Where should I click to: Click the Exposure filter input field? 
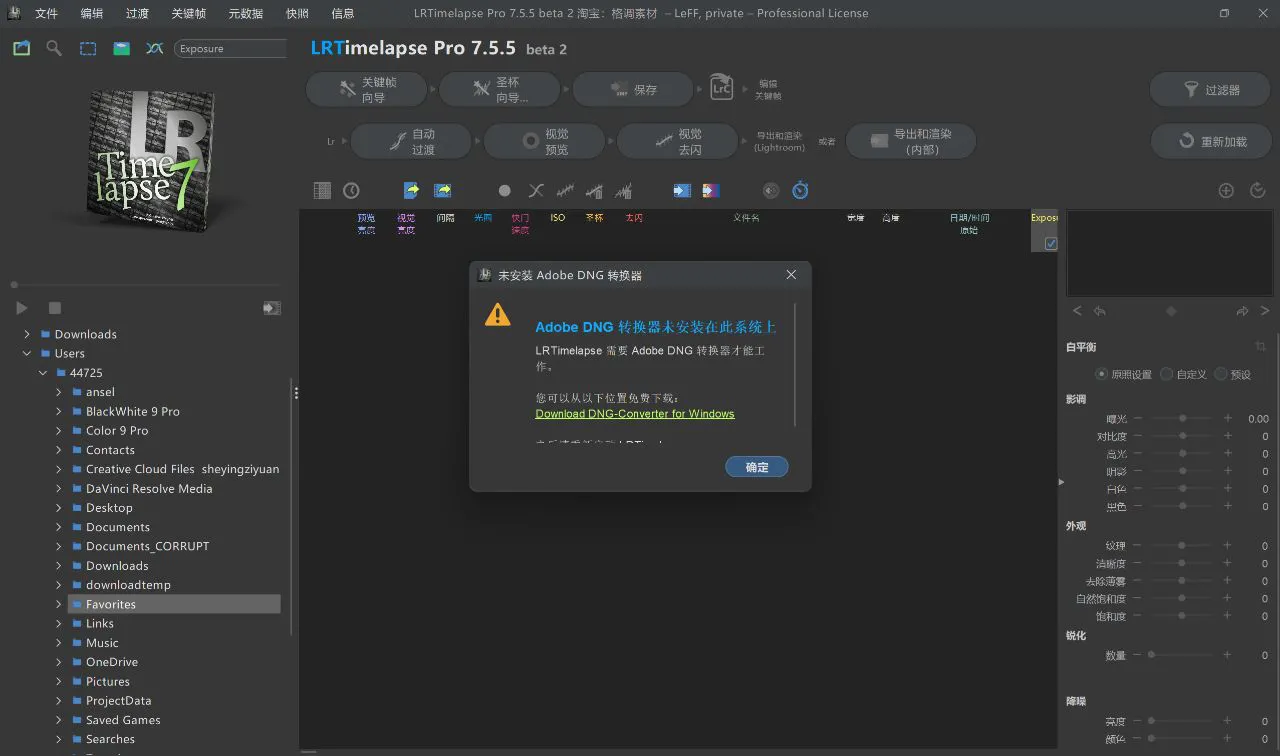tap(231, 48)
